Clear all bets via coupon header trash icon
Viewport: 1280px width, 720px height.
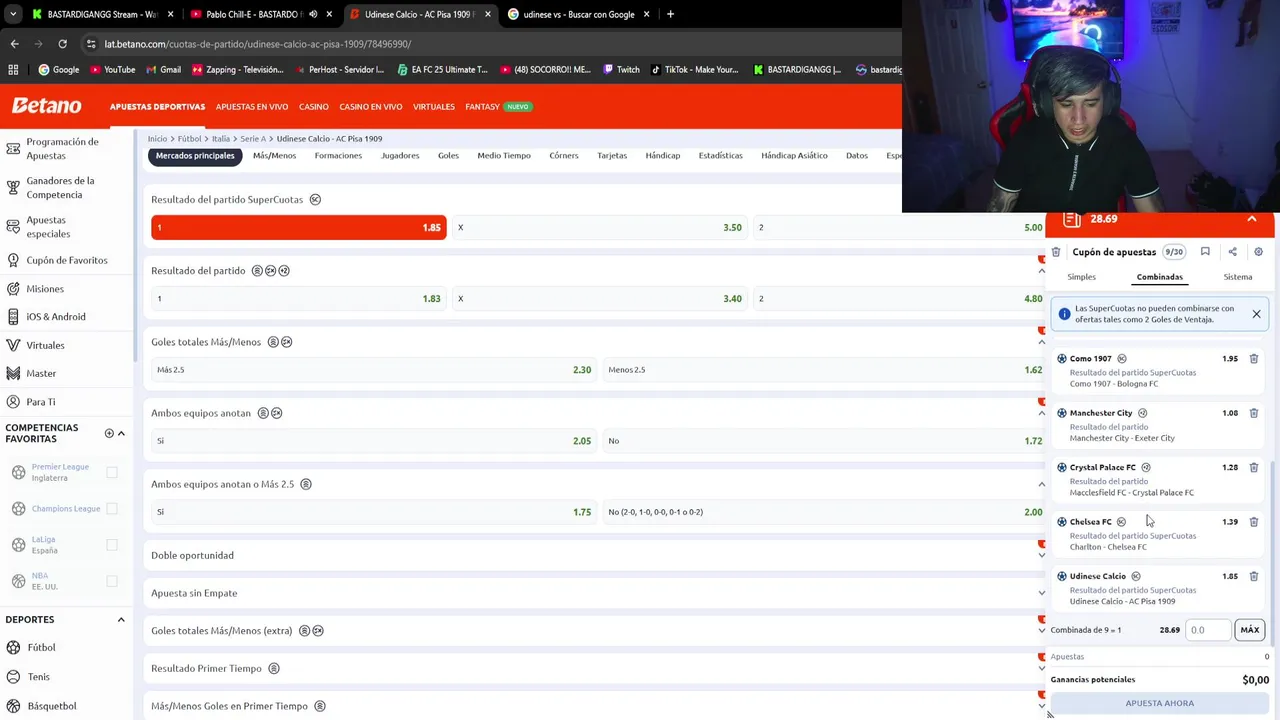[1056, 252]
